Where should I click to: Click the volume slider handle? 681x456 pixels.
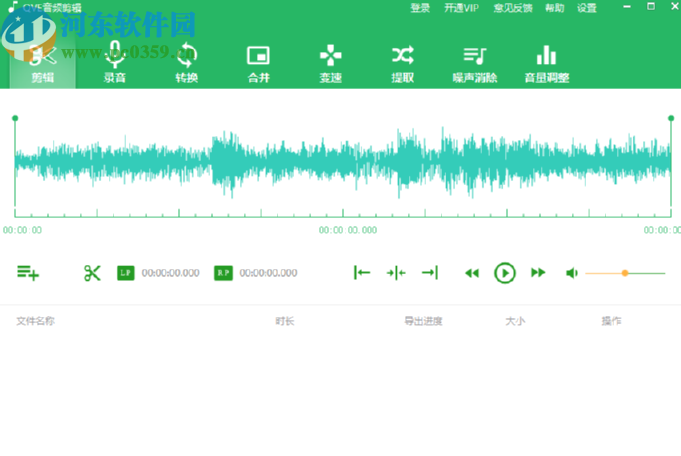(625, 273)
